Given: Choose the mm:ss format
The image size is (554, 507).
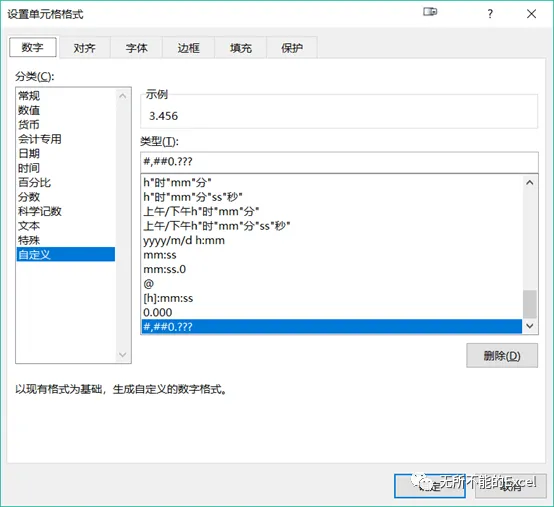Looking at the screenshot, I should (332, 255).
